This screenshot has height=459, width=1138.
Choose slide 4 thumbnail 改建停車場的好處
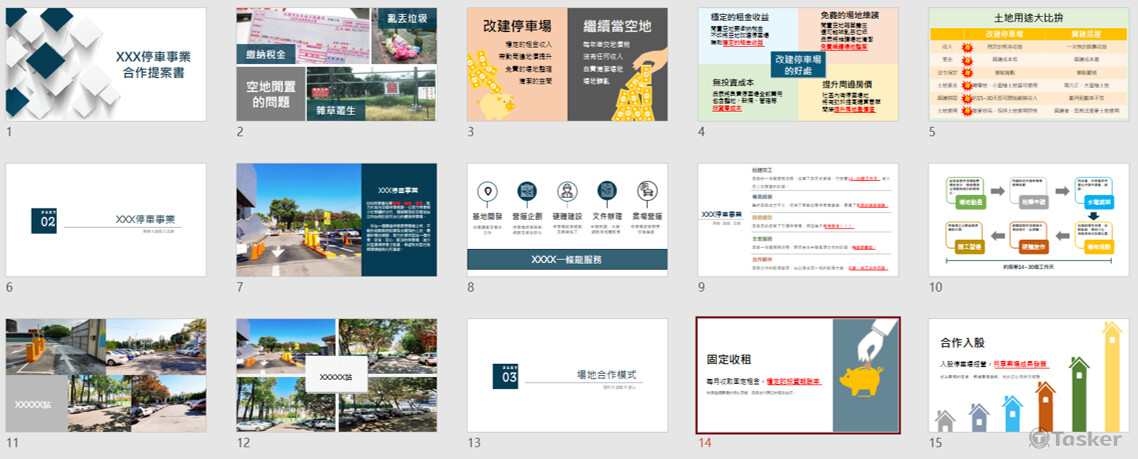pos(798,65)
